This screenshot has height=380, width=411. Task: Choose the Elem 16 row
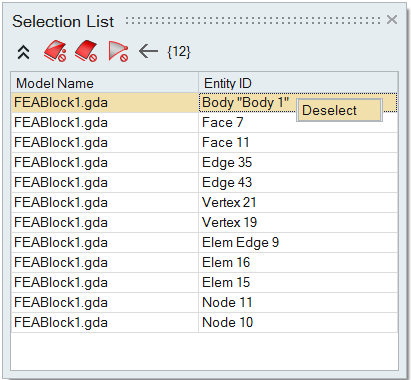click(204, 263)
